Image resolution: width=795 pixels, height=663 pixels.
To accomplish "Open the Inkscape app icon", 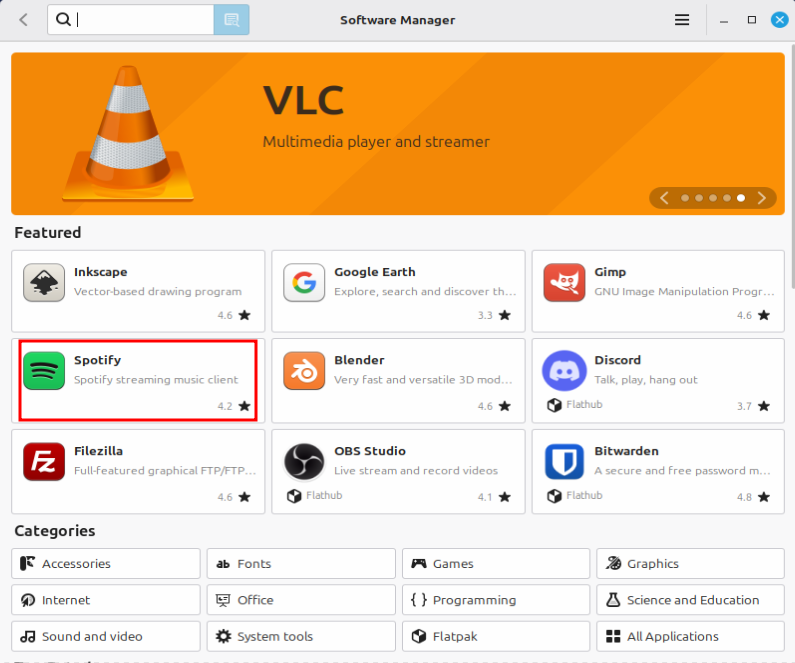I will pyautogui.click(x=44, y=282).
